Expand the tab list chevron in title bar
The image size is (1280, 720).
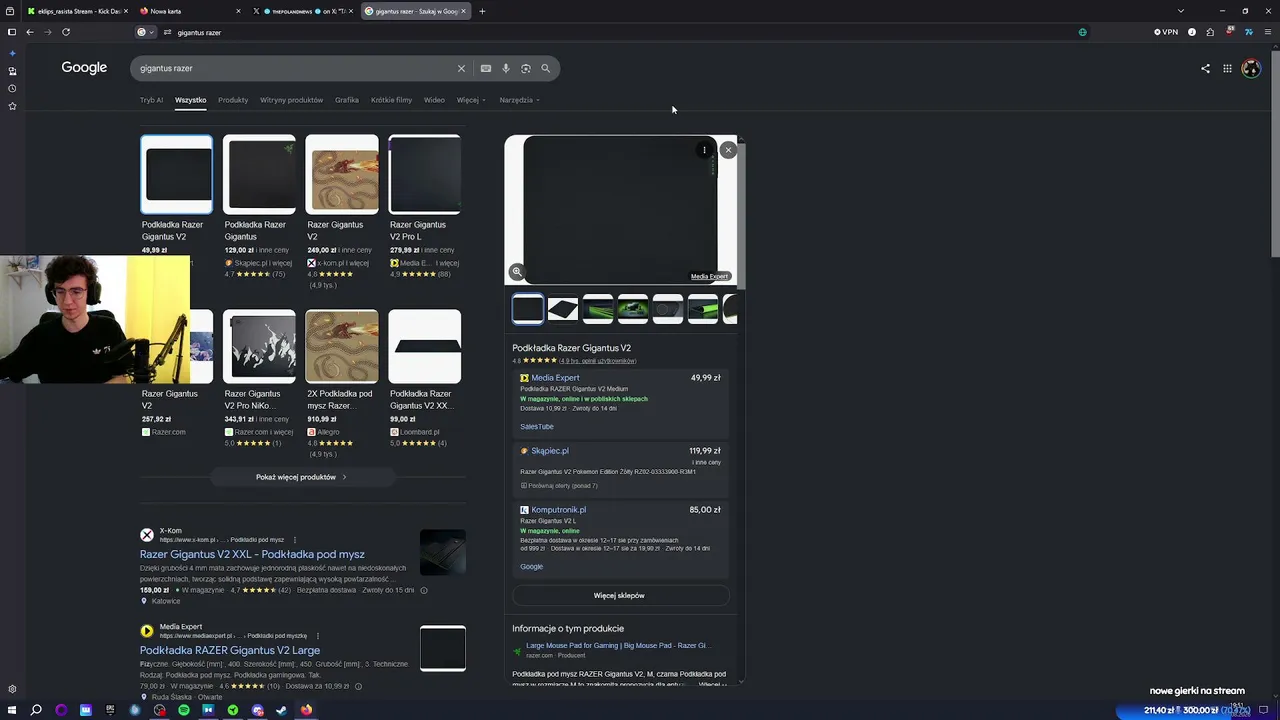point(1181,11)
